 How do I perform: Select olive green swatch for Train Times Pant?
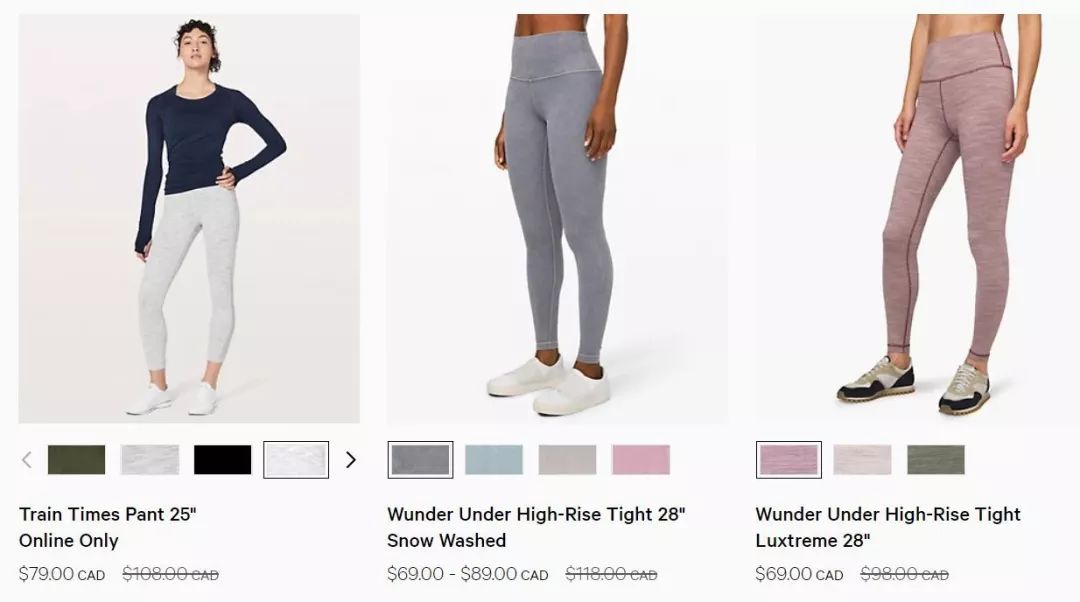pos(76,459)
